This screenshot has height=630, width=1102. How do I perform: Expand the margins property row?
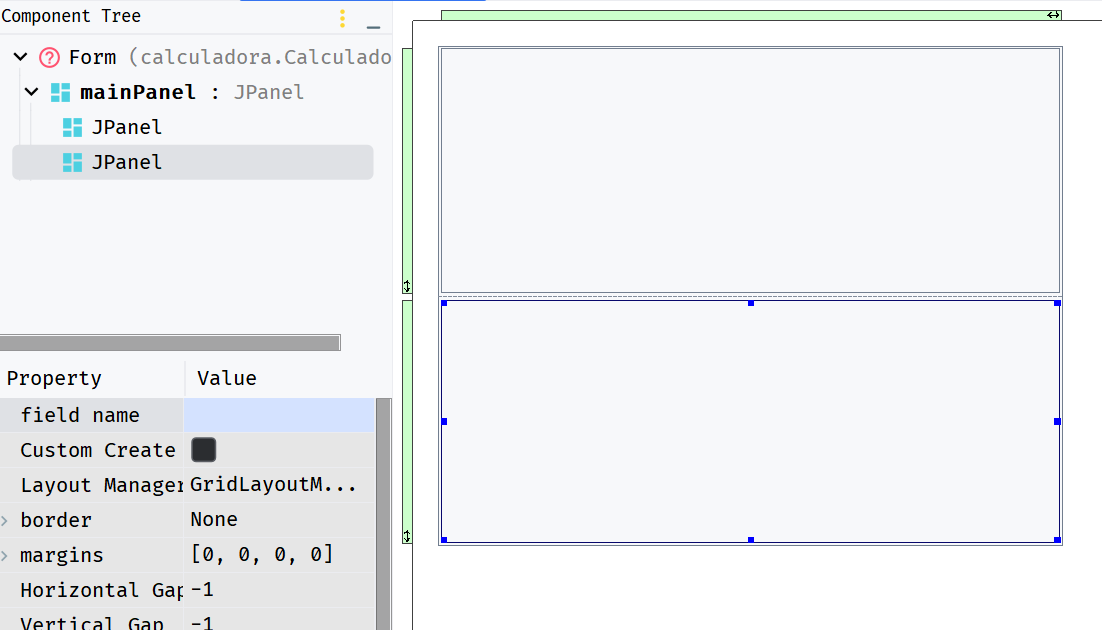point(7,555)
